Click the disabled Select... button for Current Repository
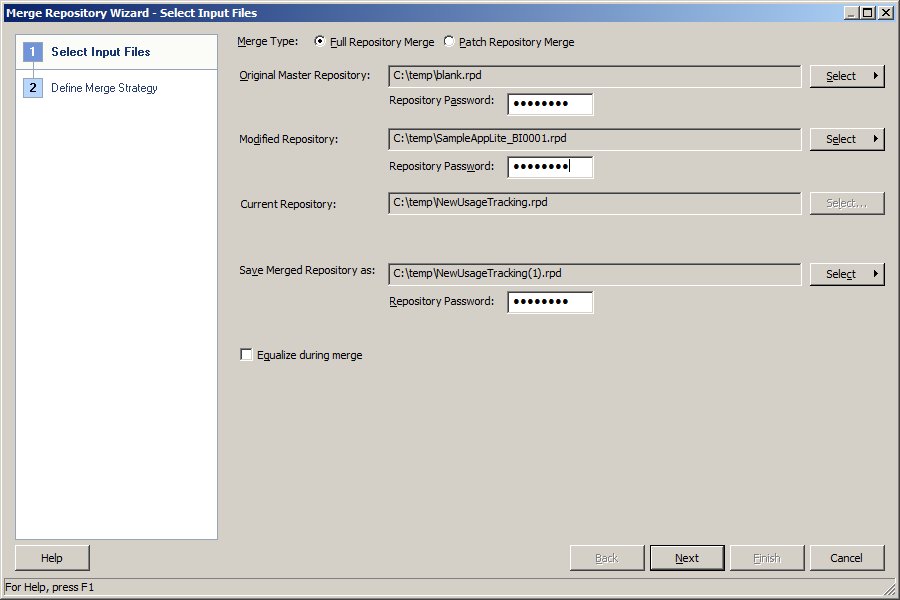The width and height of the screenshot is (900, 600). click(847, 203)
